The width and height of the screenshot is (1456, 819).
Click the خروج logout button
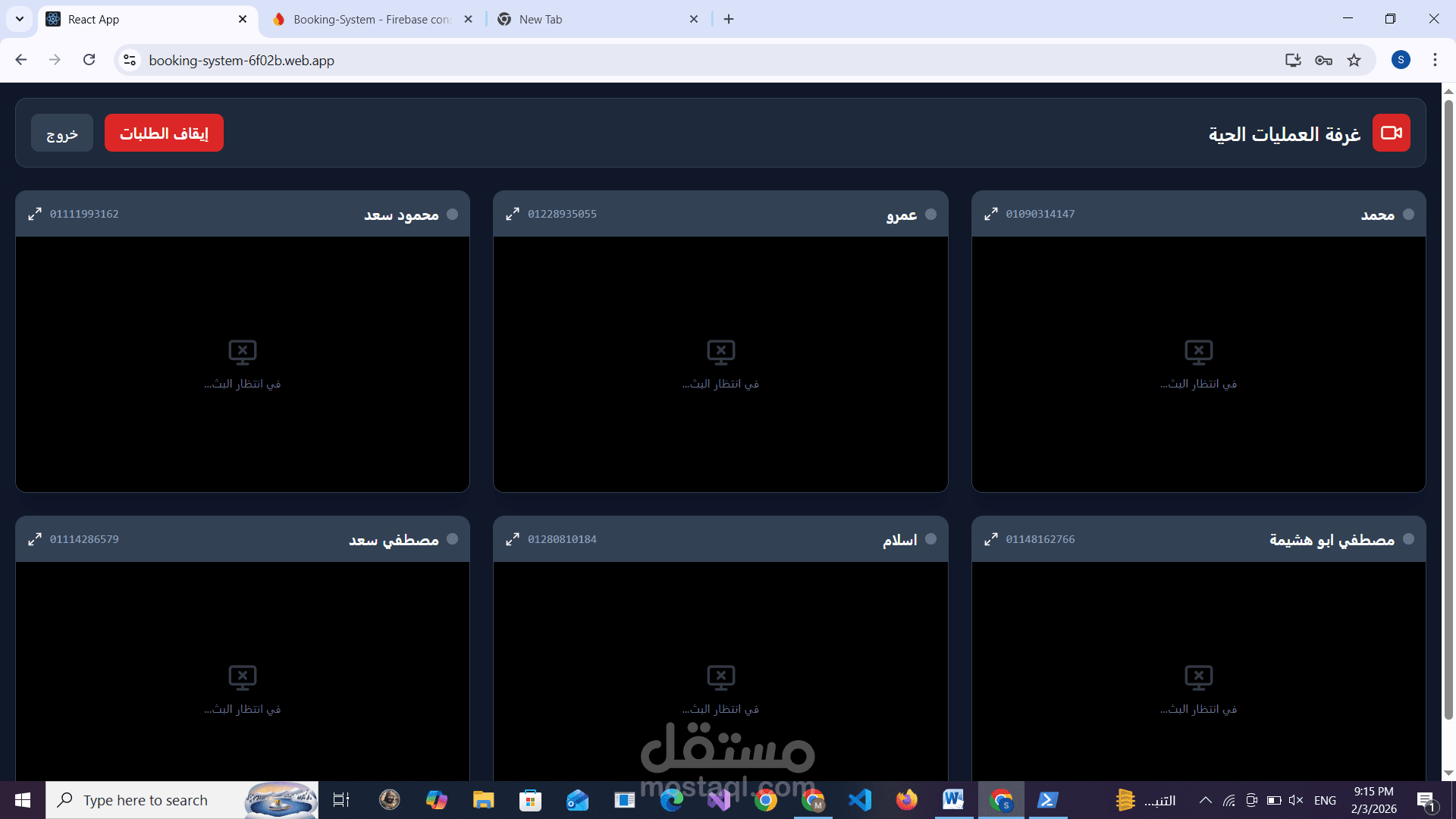[x=62, y=133]
